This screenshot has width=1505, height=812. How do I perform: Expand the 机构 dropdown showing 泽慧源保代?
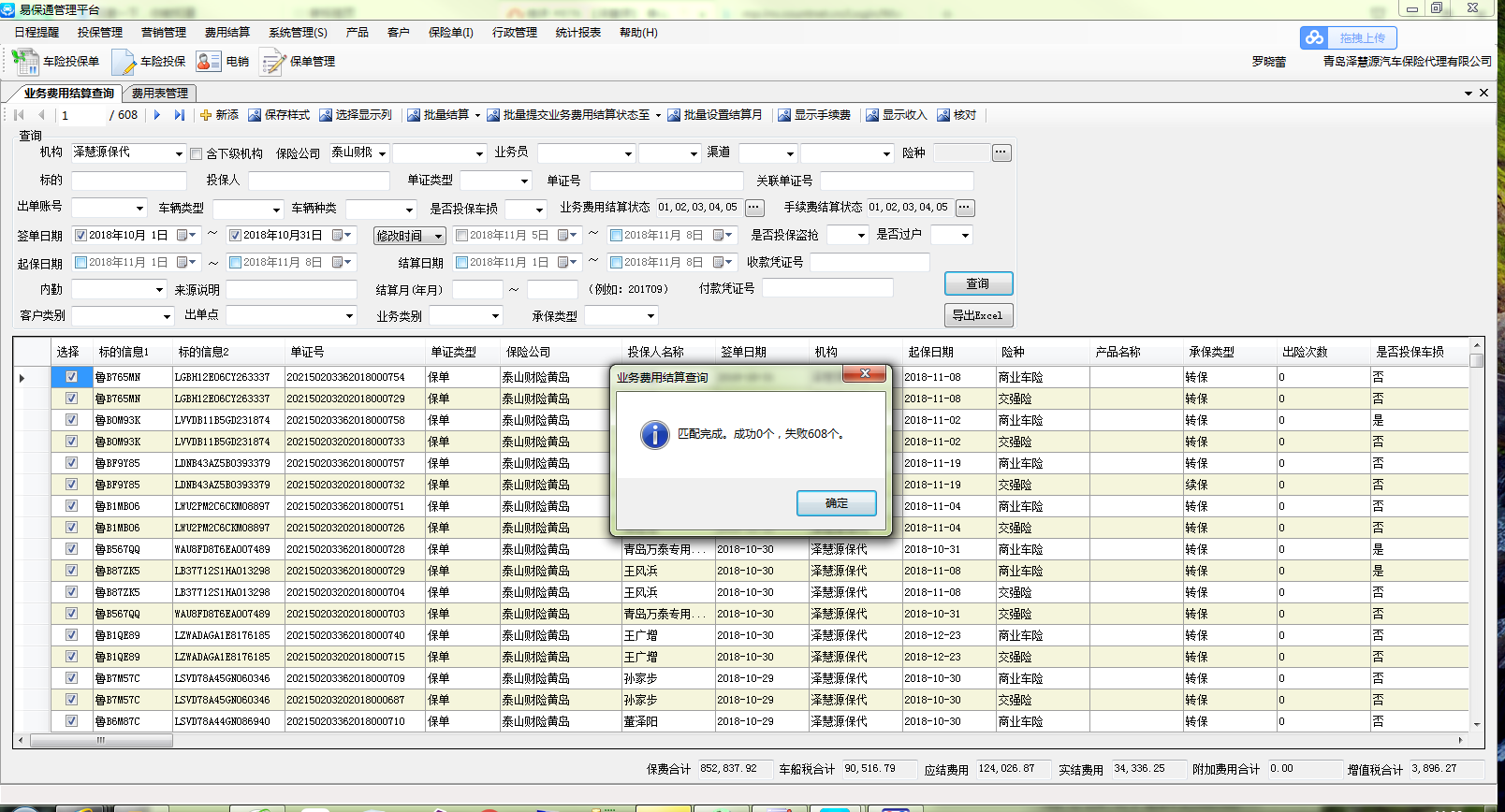coord(179,153)
